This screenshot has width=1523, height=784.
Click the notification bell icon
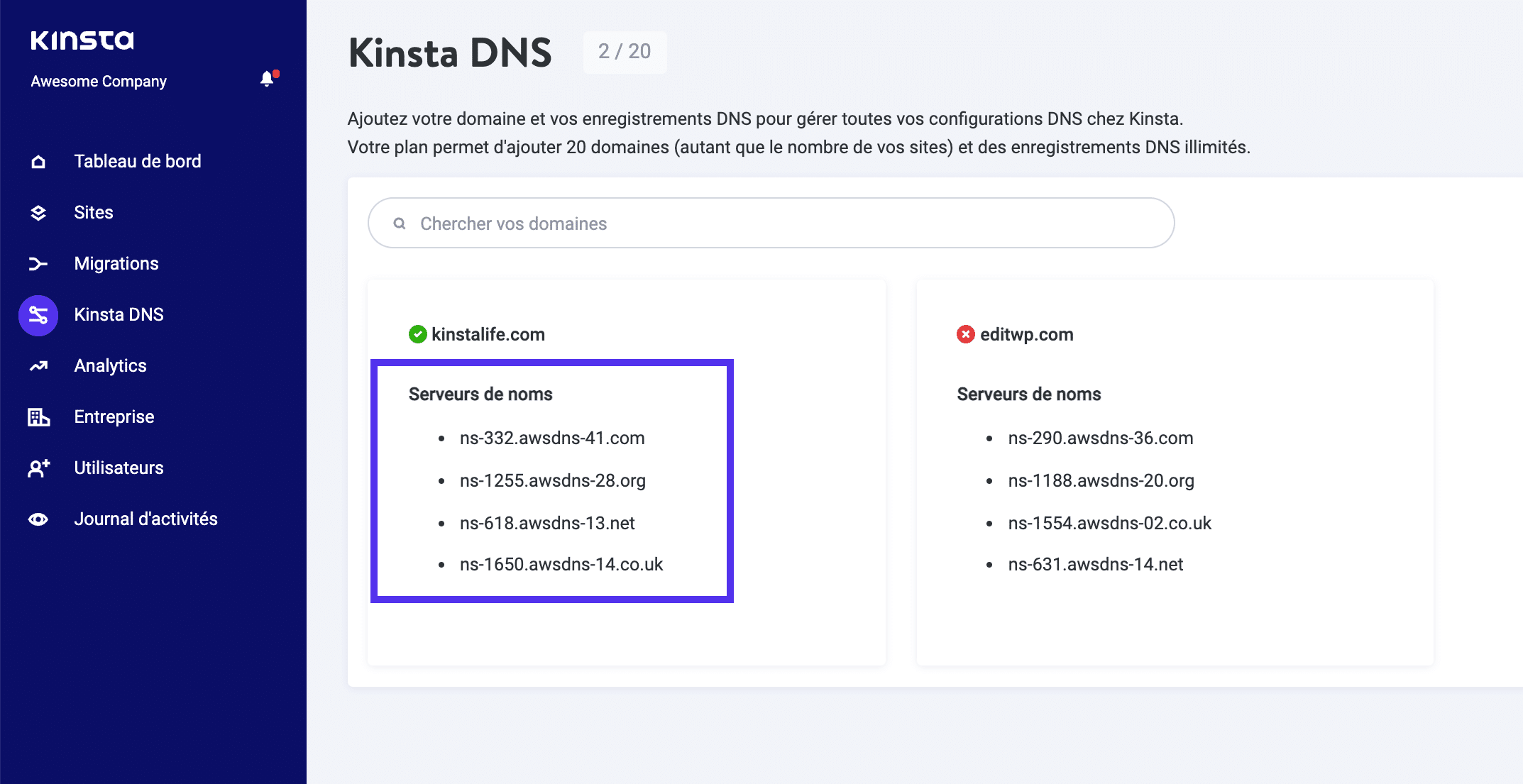click(x=268, y=78)
